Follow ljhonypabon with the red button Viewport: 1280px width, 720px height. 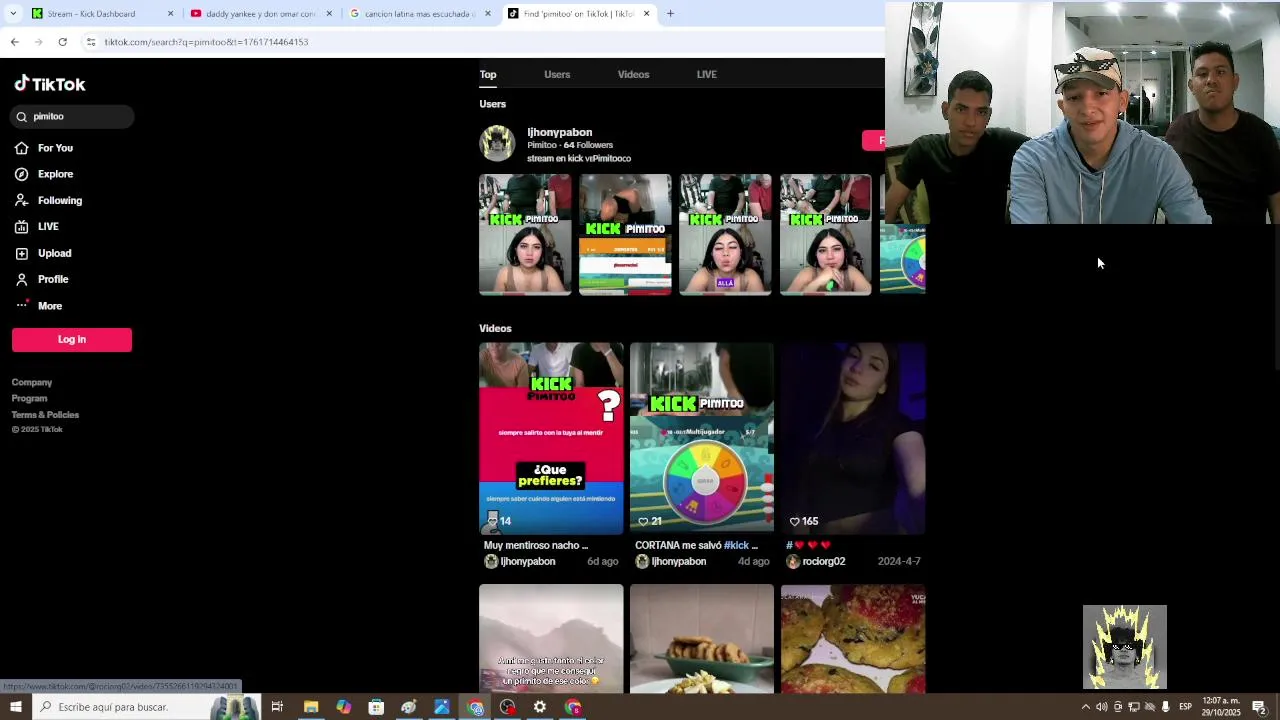coord(874,141)
